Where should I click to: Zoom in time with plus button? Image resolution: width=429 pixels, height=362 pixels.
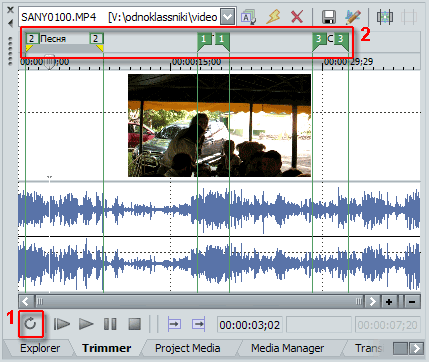pyautogui.click(x=389, y=302)
